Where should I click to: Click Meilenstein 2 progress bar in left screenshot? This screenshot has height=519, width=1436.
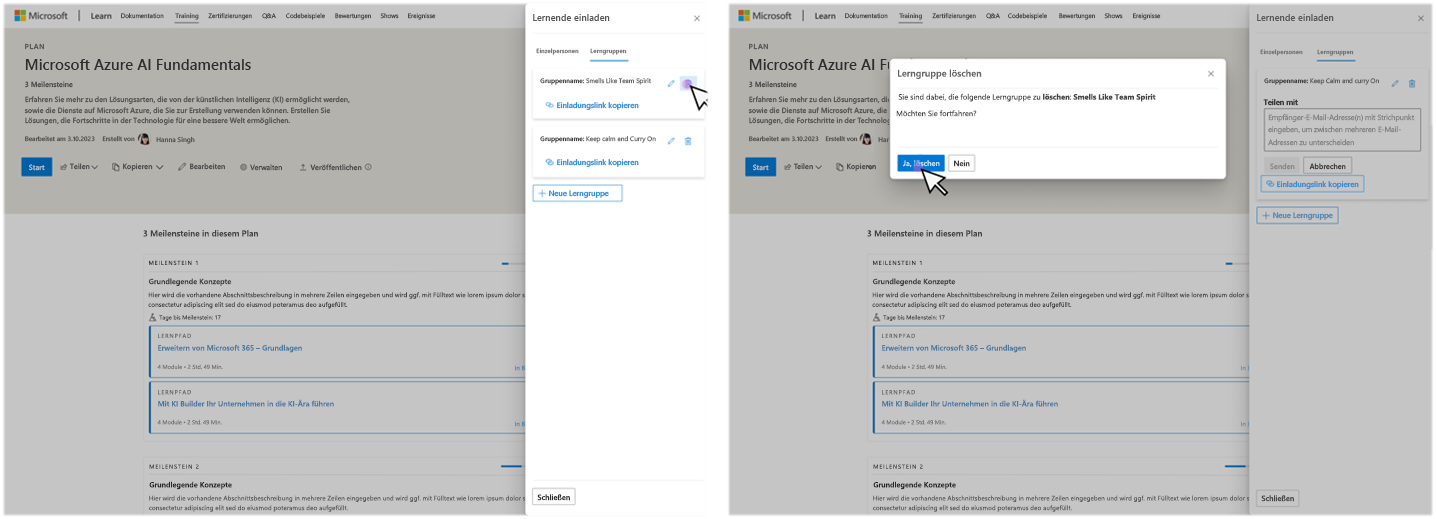[x=513, y=466]
